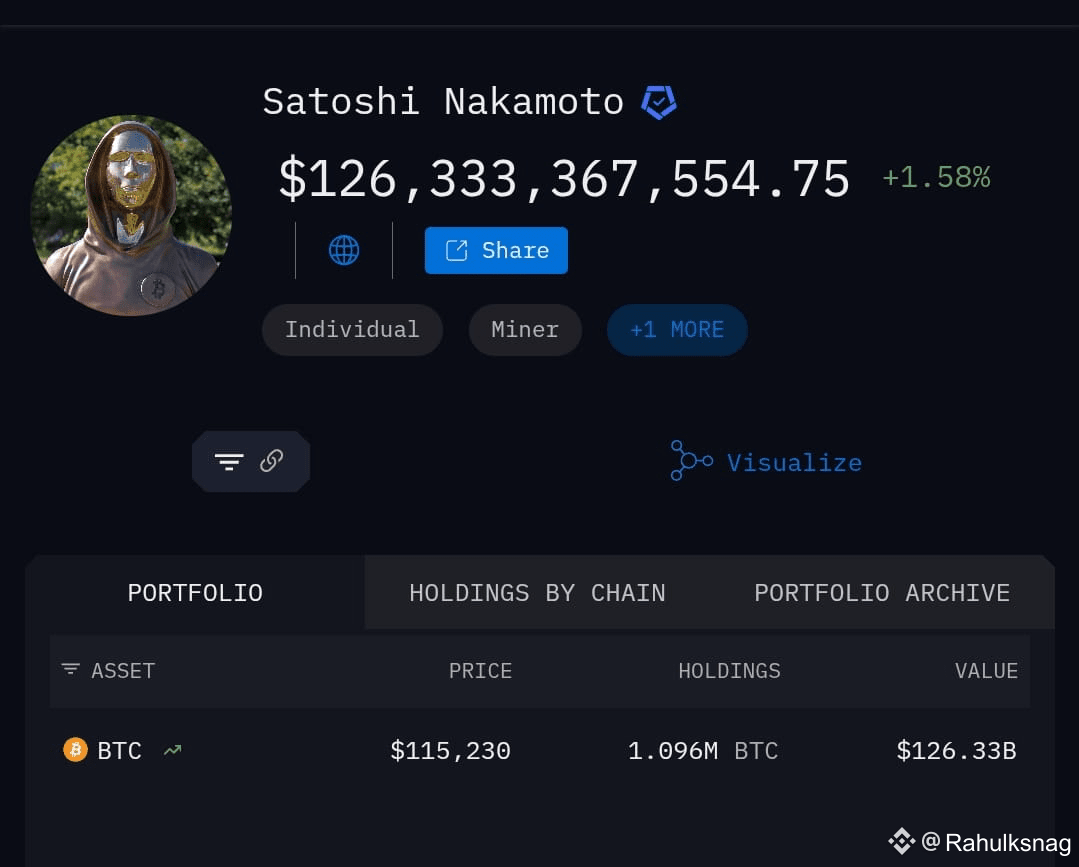The height and width of the screenshot is (867, 1079).
Task: Click the orange Bitcoin coin icon
Action: 76,749
